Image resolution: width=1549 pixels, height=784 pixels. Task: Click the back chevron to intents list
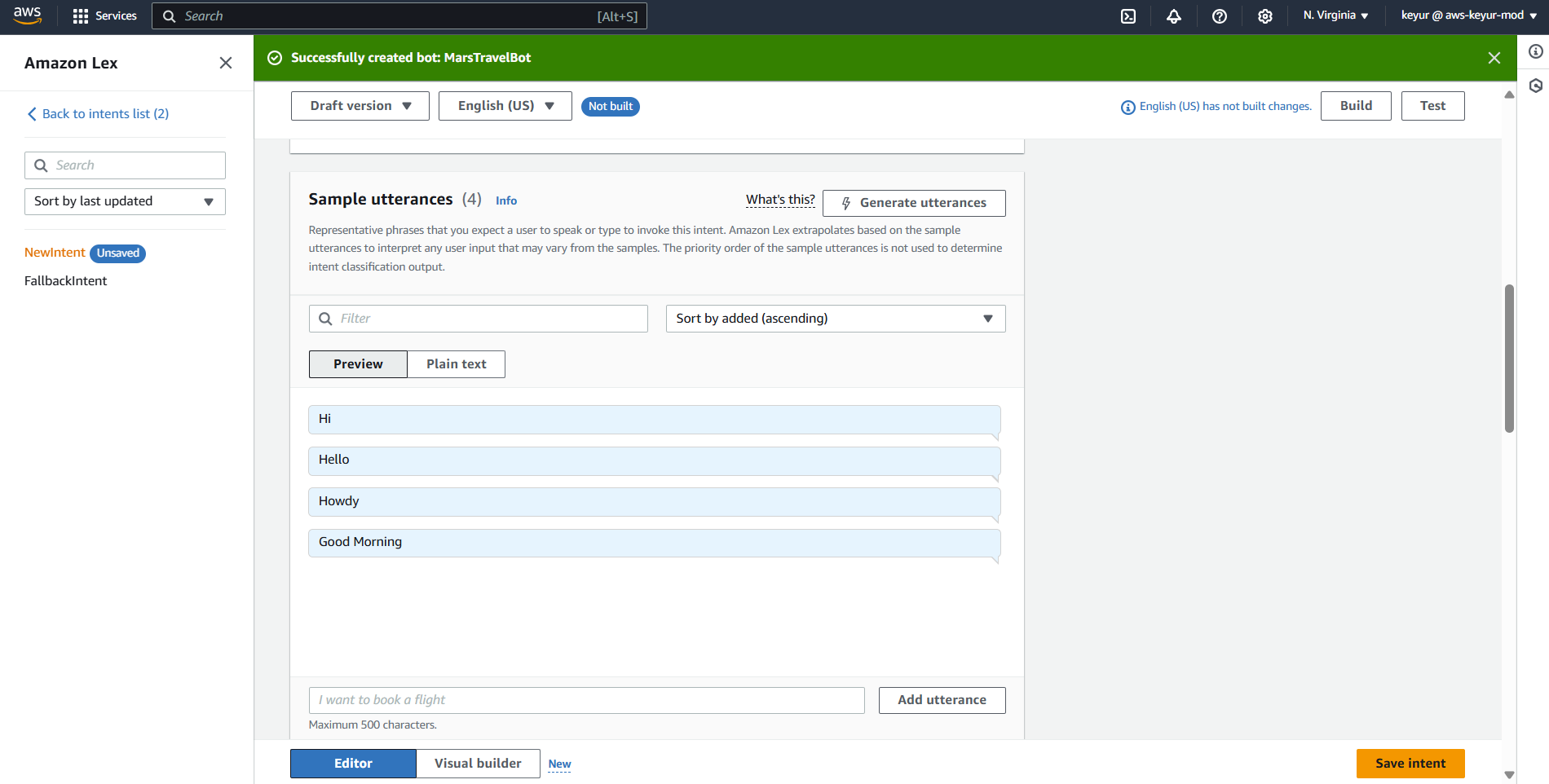pyautogui.click(x=32, y=114)
